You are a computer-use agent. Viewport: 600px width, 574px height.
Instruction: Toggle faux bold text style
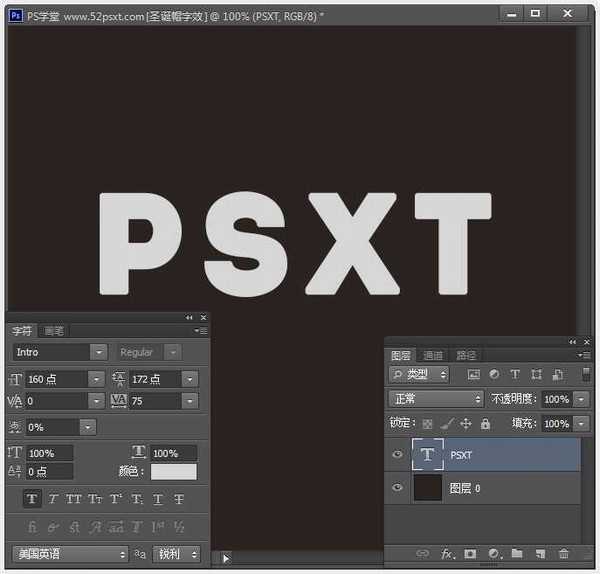(x=32, y=499)
